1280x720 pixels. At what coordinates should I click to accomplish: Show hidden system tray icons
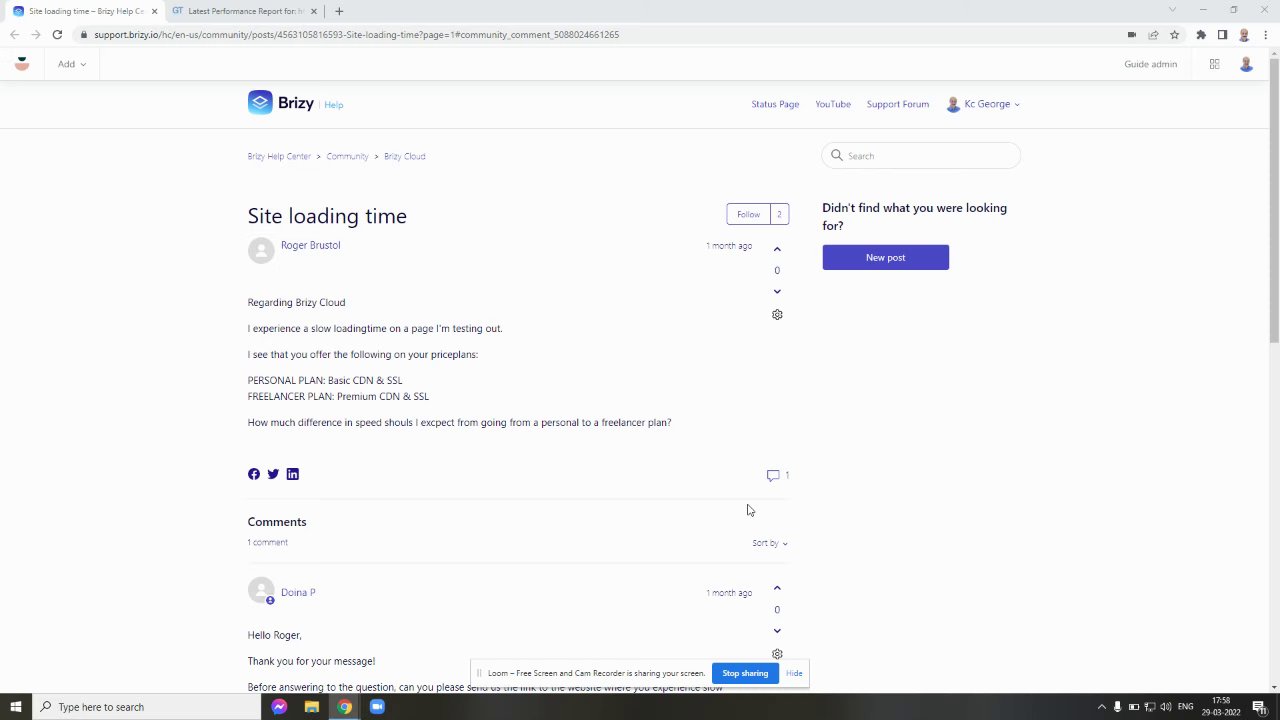tap(1102, 707)
